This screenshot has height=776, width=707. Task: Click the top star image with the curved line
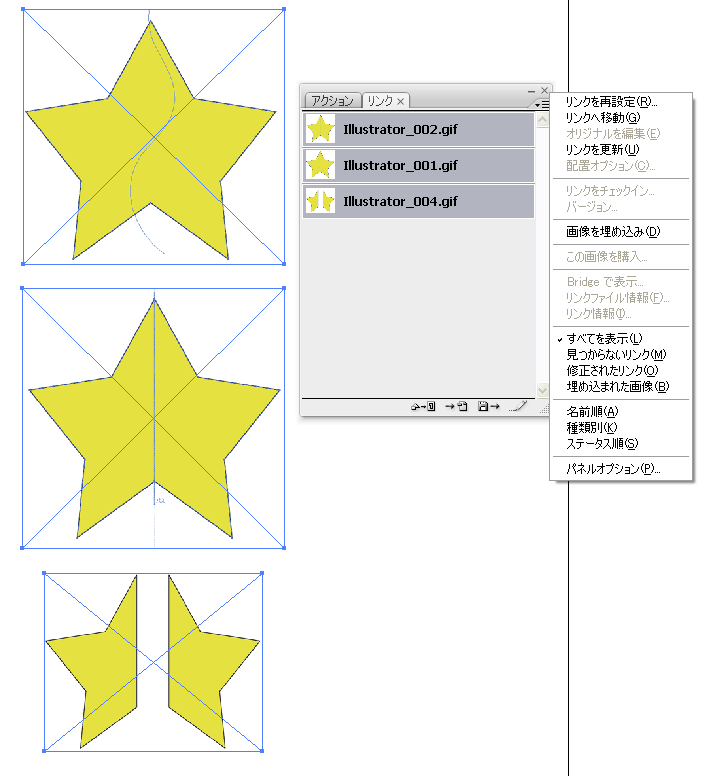(153, 137)
